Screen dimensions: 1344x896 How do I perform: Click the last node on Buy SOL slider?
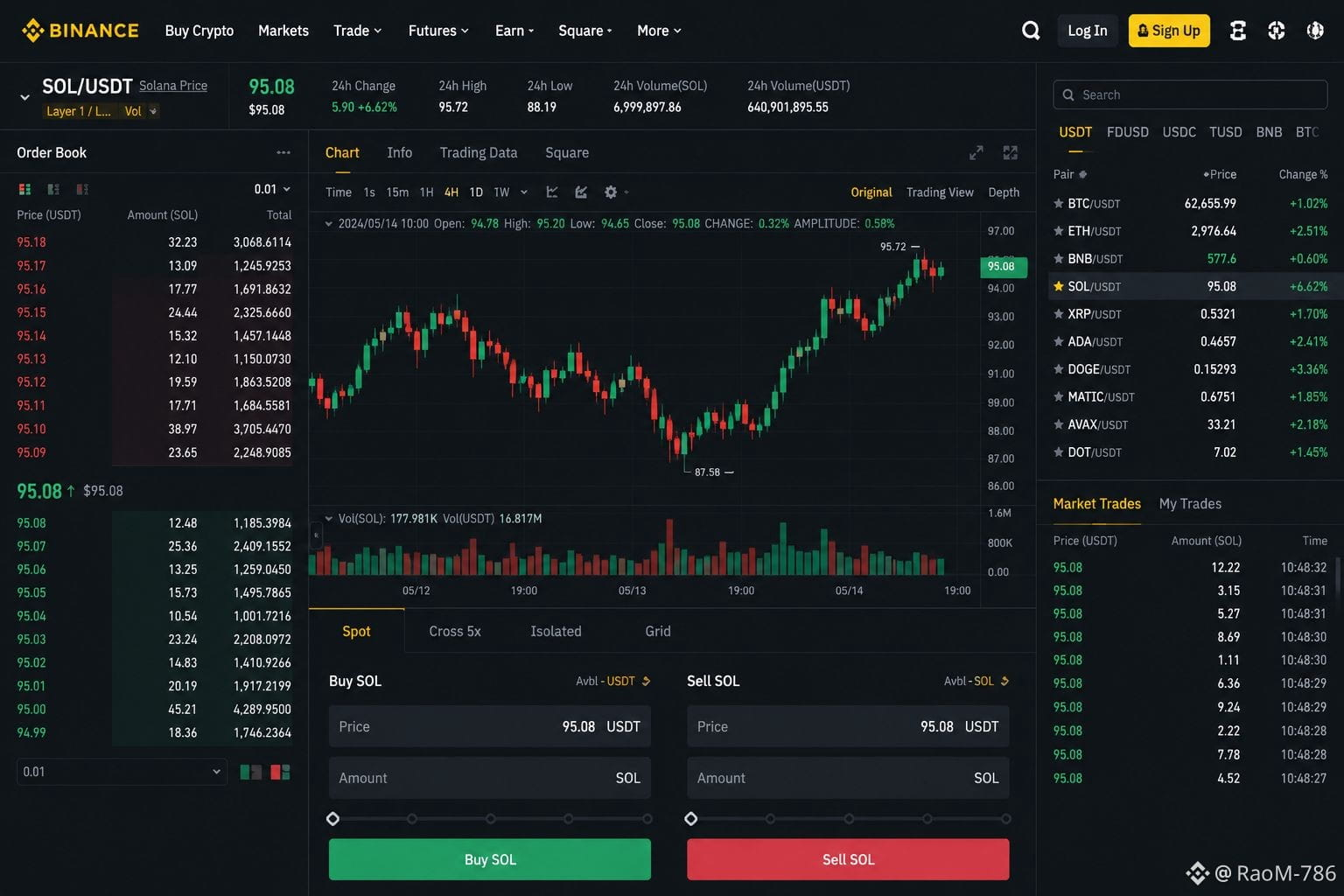coord(647,819)
